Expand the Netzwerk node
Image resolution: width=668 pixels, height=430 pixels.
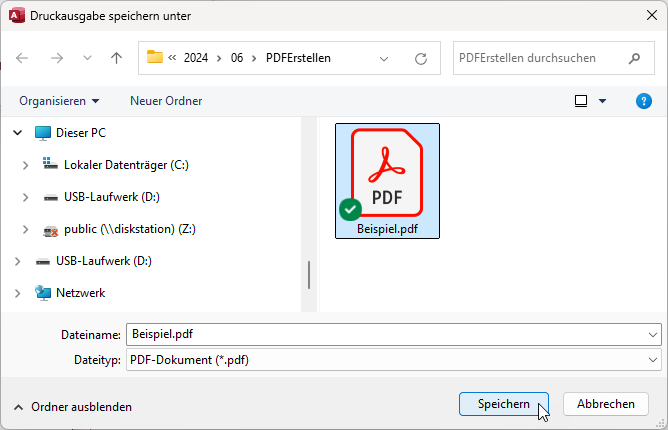point(17,293)
